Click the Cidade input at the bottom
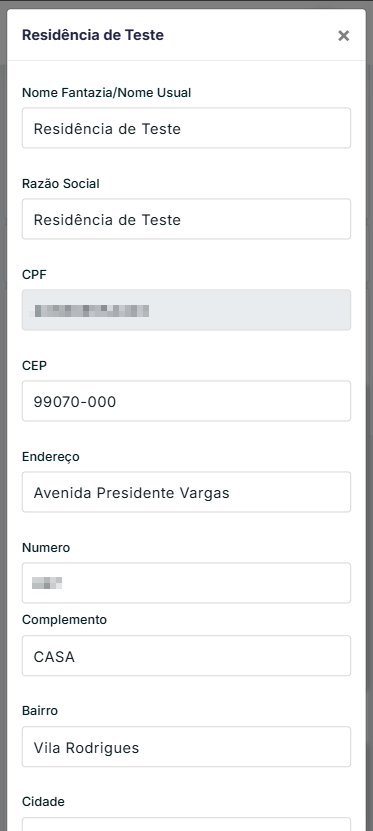The width and height of the screenshot is (373, 831). pyautogui.click(x=186, y=825)
